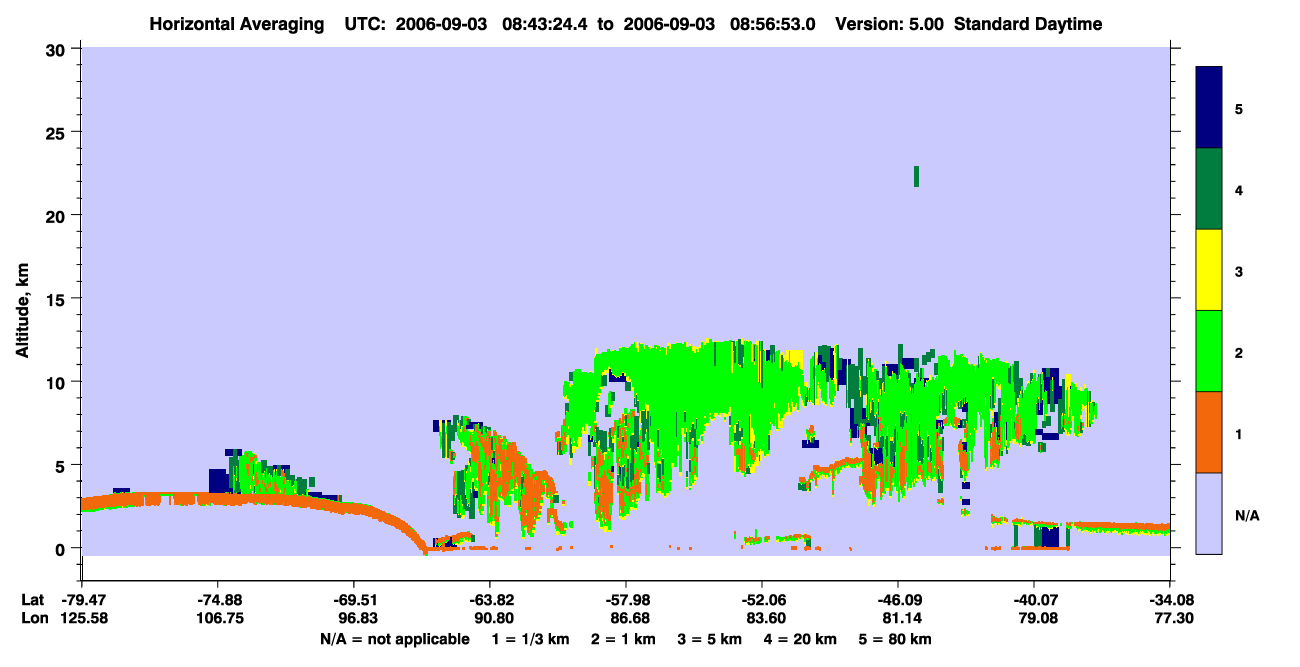Screen dimensions: 1300x667
Task: Click the legend text '2 = 1 km'
Action: coord(623,639)
